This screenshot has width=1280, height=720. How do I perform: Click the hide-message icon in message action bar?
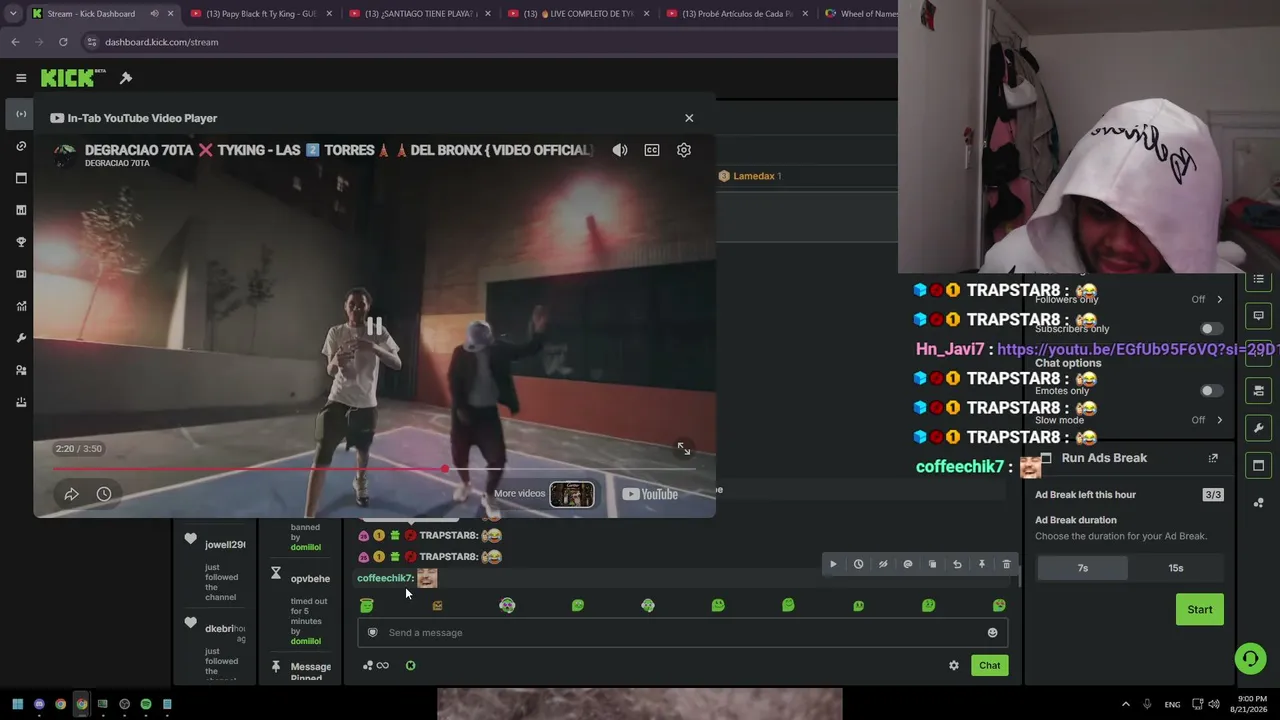point(883,564)
